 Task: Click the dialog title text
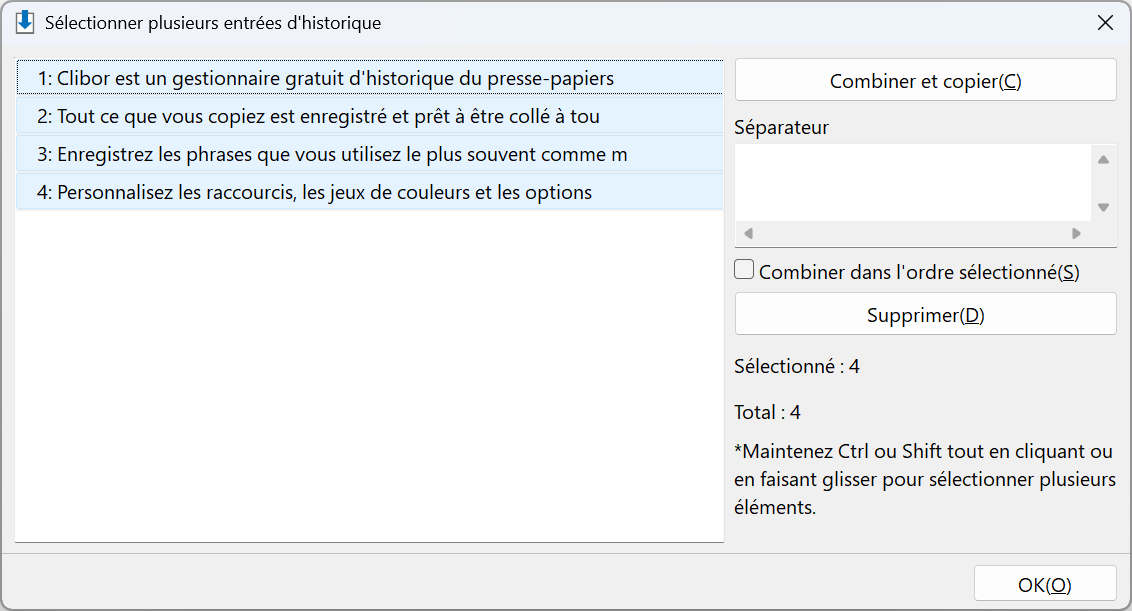[x=213, y=23]
